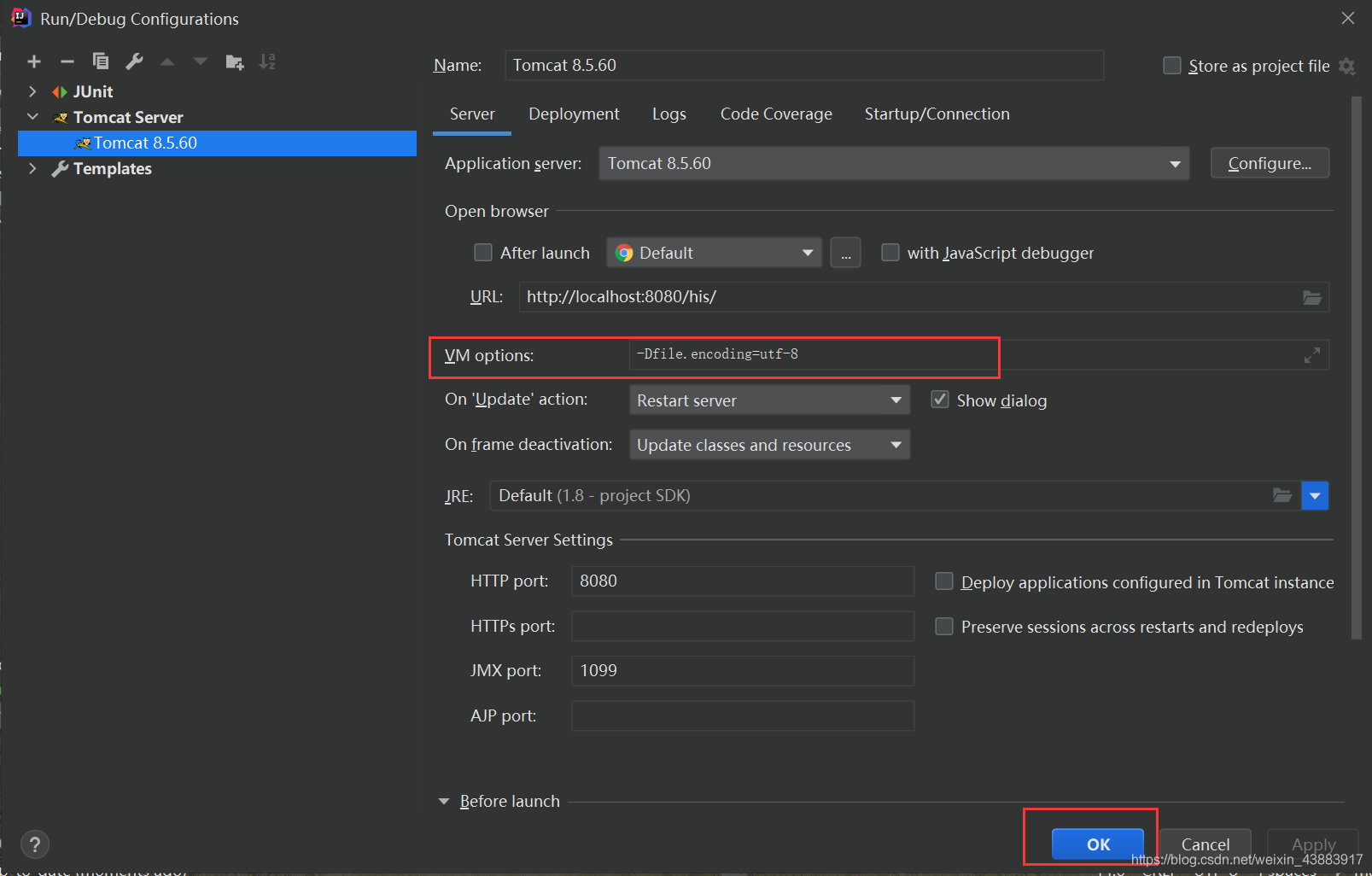Collapse the Tomcat Server tree node
The width and height of the screenshot is (1372, 876).
[x=32, y=117]
